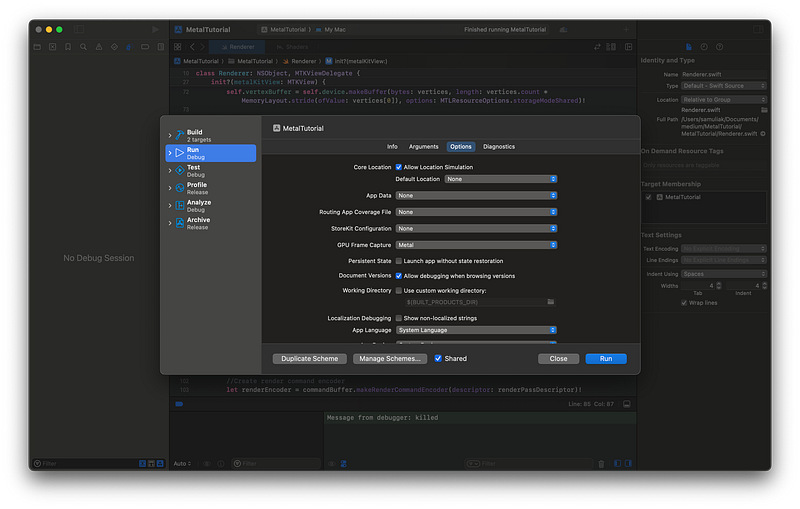Open the Project navigator folder icon
The height and width of the screenshot is (509, 800).
point(37,47)
